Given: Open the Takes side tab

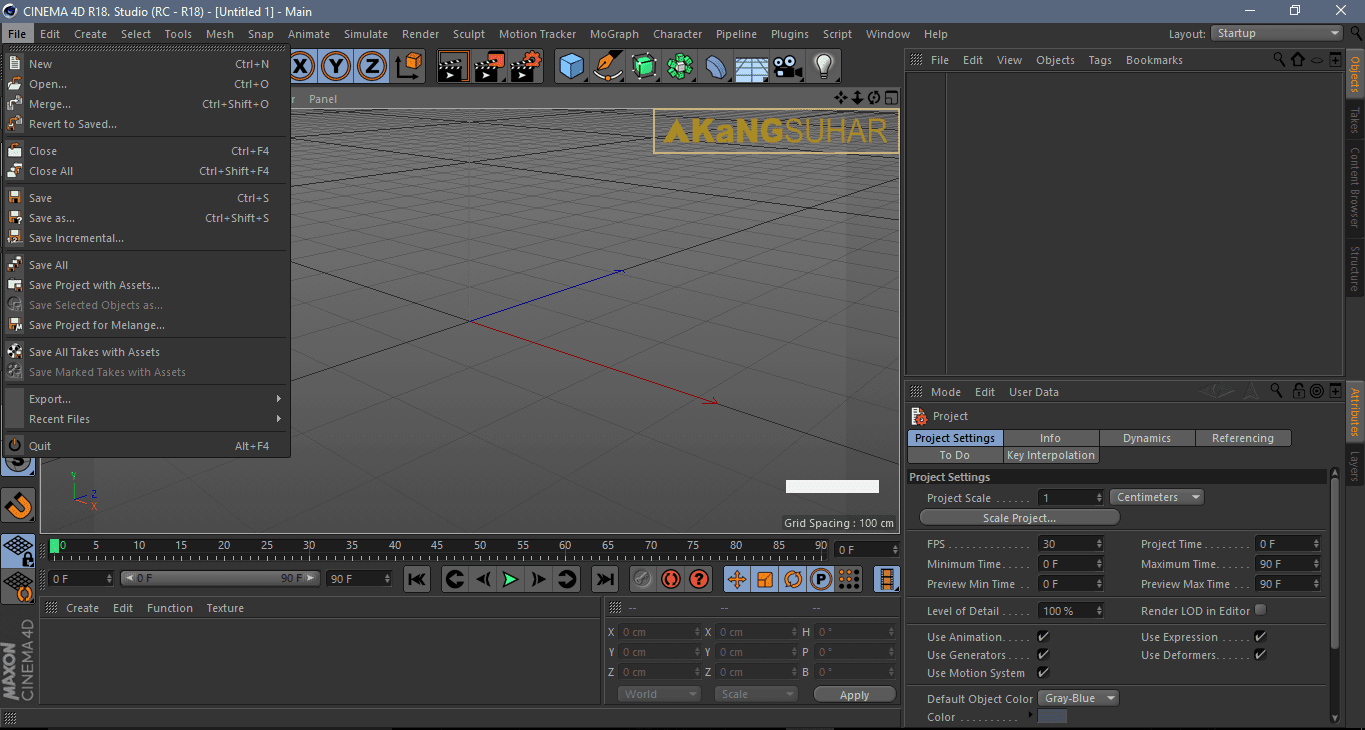Looking at the screenshot, I should click(1355, 120).
